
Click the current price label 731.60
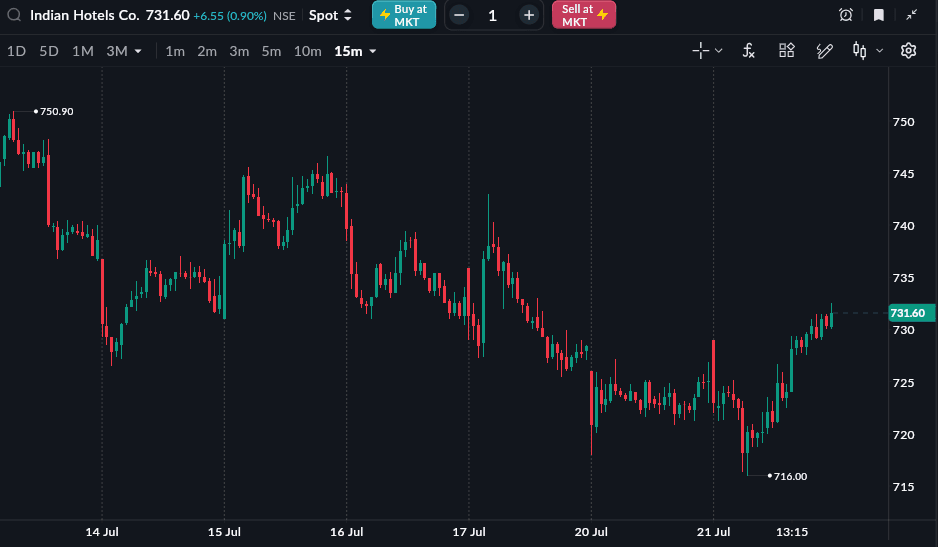(x=911, y=313)
